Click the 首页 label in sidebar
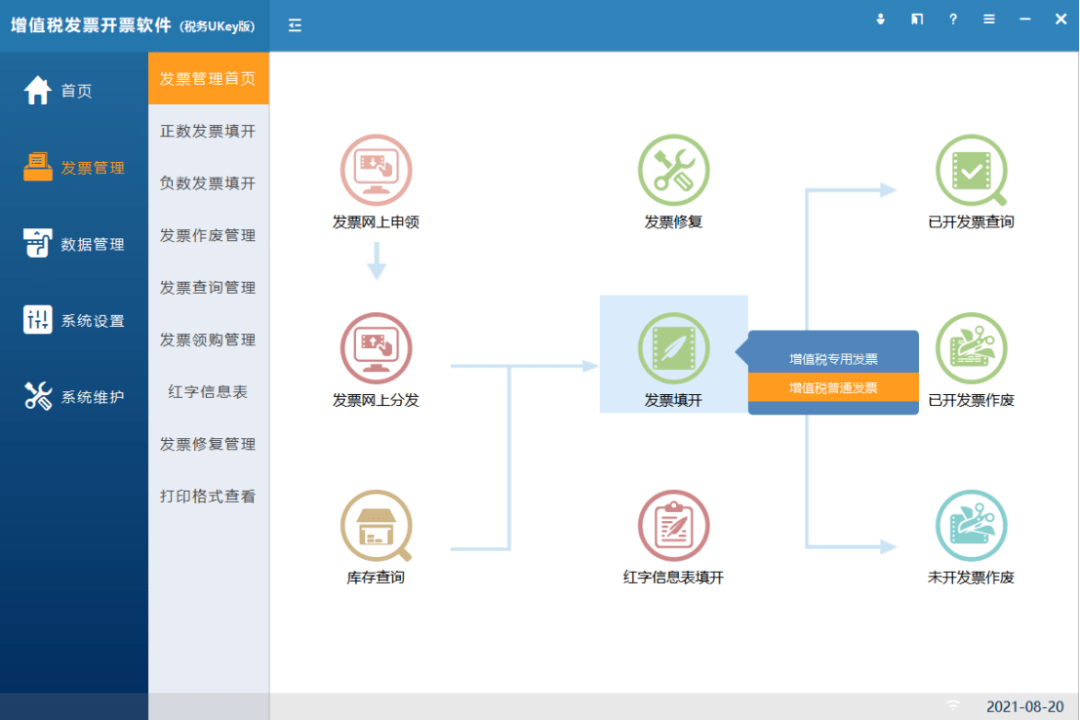The height and width of the screenshot is (720, 1080). click(x=76, y=91)
